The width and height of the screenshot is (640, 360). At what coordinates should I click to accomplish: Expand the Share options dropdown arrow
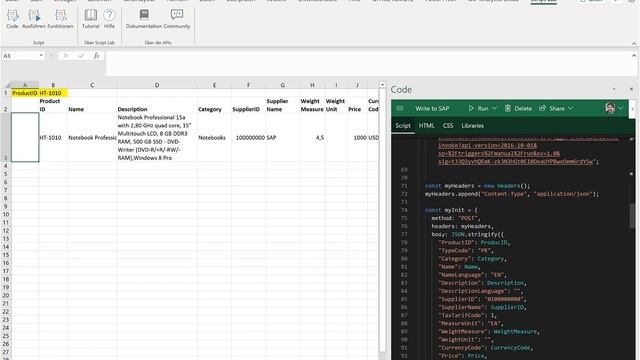pos(571,108)
